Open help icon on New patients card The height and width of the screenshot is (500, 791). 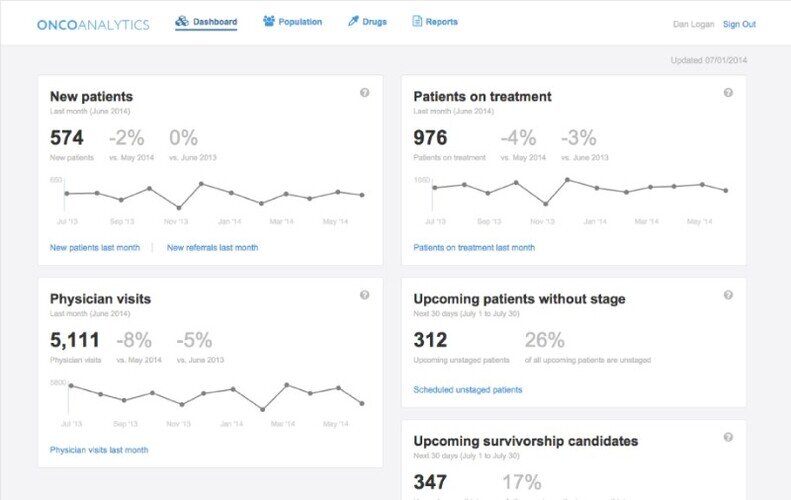pyautogui.click(x=364, y=93)
